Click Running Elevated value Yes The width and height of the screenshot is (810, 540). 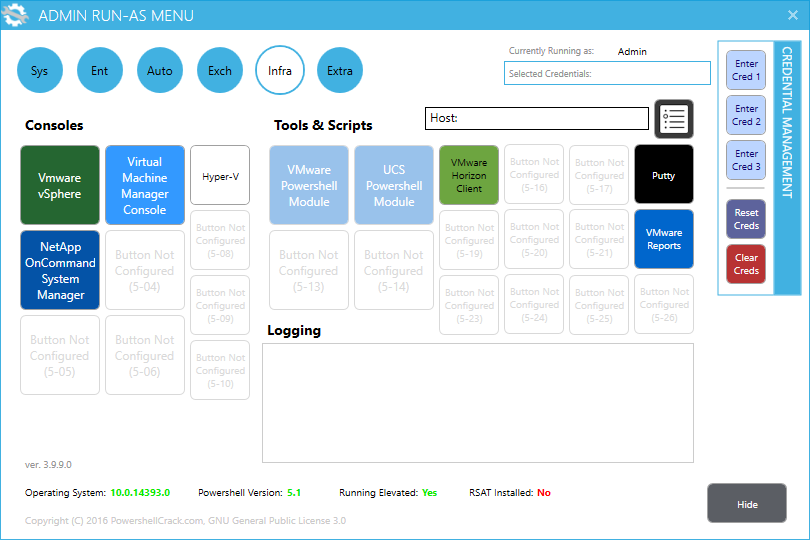click(x=429, y=492)
